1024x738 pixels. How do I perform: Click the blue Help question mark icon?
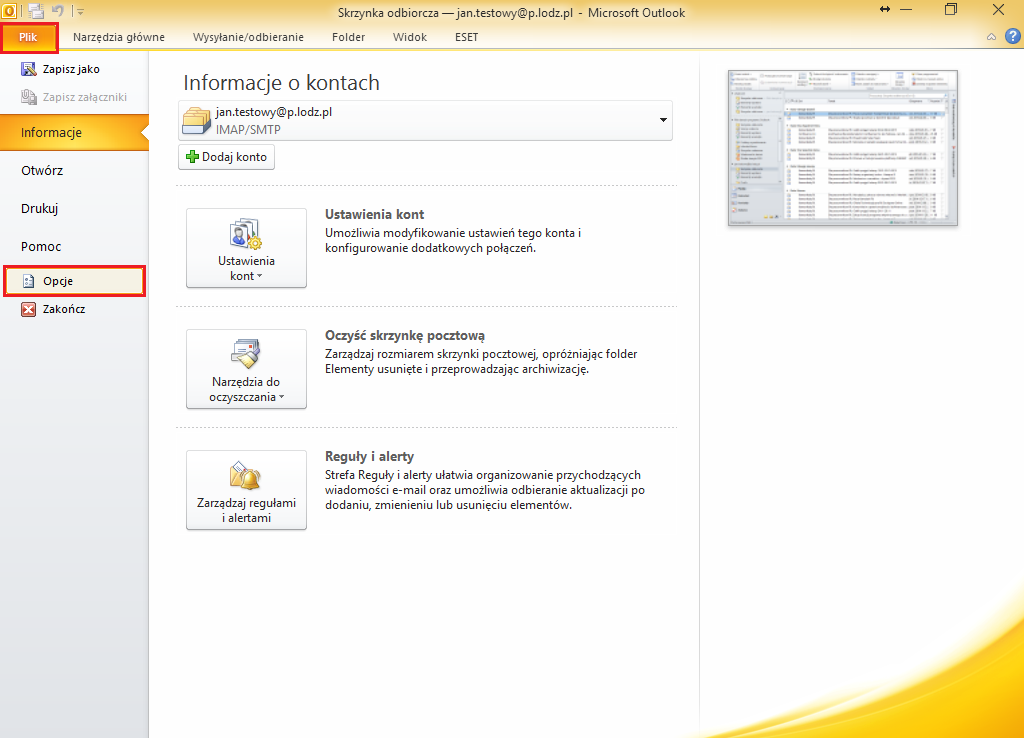(1012, 37)
